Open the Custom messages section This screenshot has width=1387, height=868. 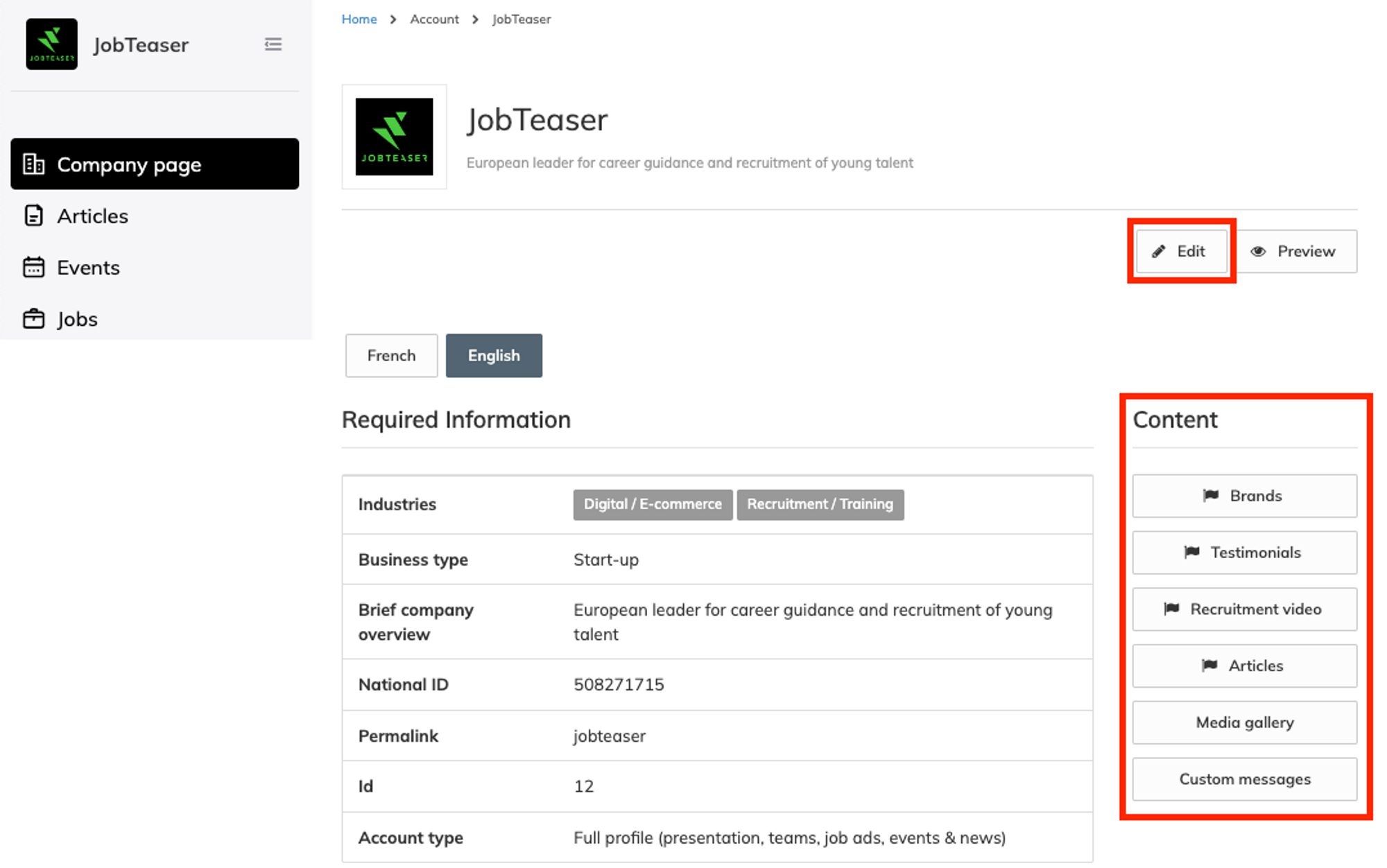pyautogui.click(x=1244, y=779)
